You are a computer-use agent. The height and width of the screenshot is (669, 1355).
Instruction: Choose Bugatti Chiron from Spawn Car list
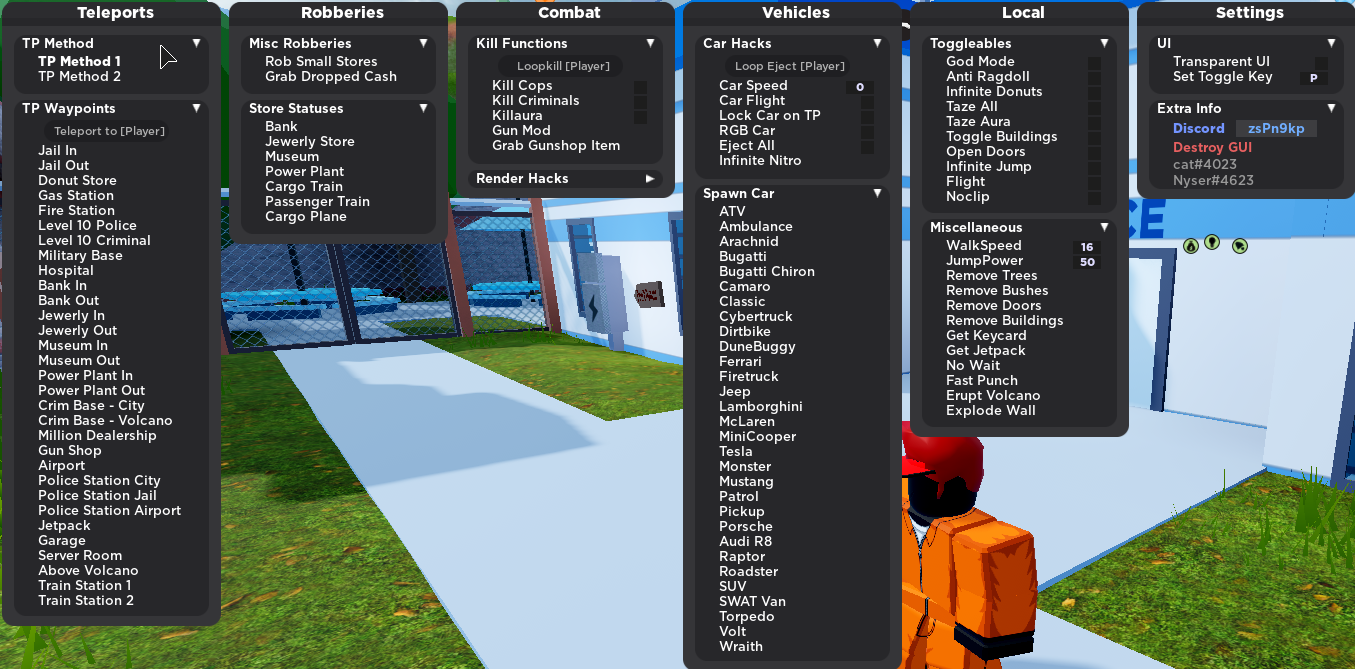tap(766, 272)
